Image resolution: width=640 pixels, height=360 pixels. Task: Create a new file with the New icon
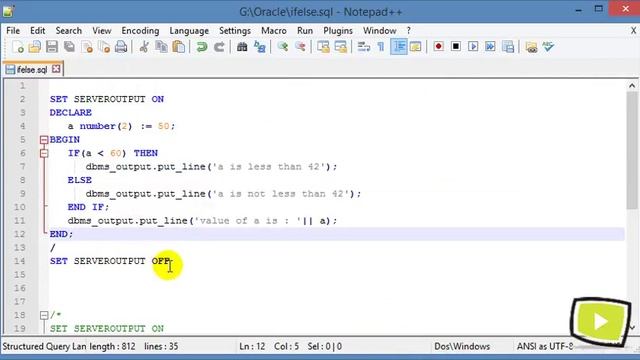[18, 47]
